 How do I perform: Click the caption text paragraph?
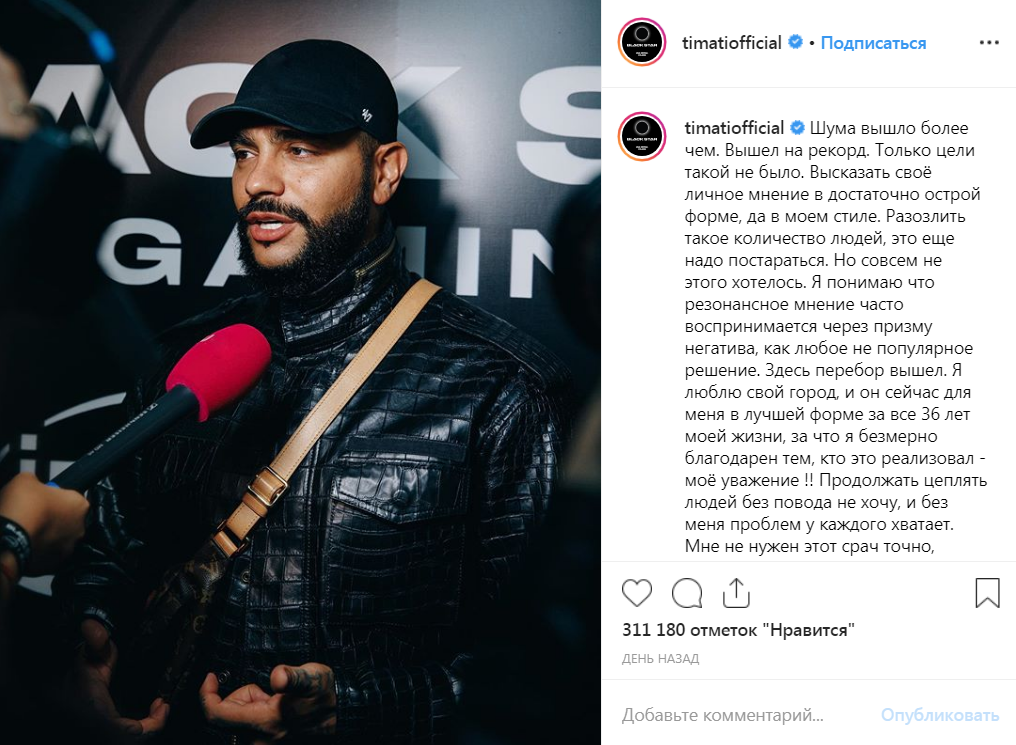(x=835, y=337)
